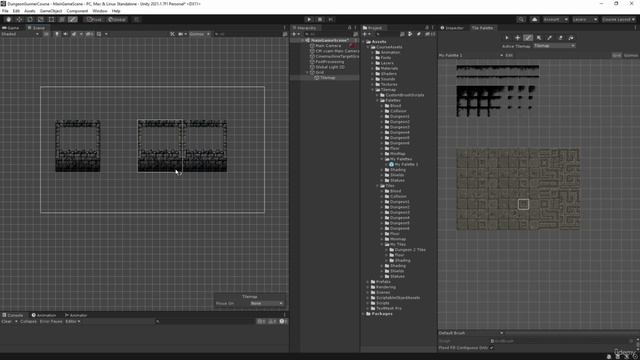Select the Scale tool in main toolbar
This screenshot has height=360, width=640.
tap(40, 19)
